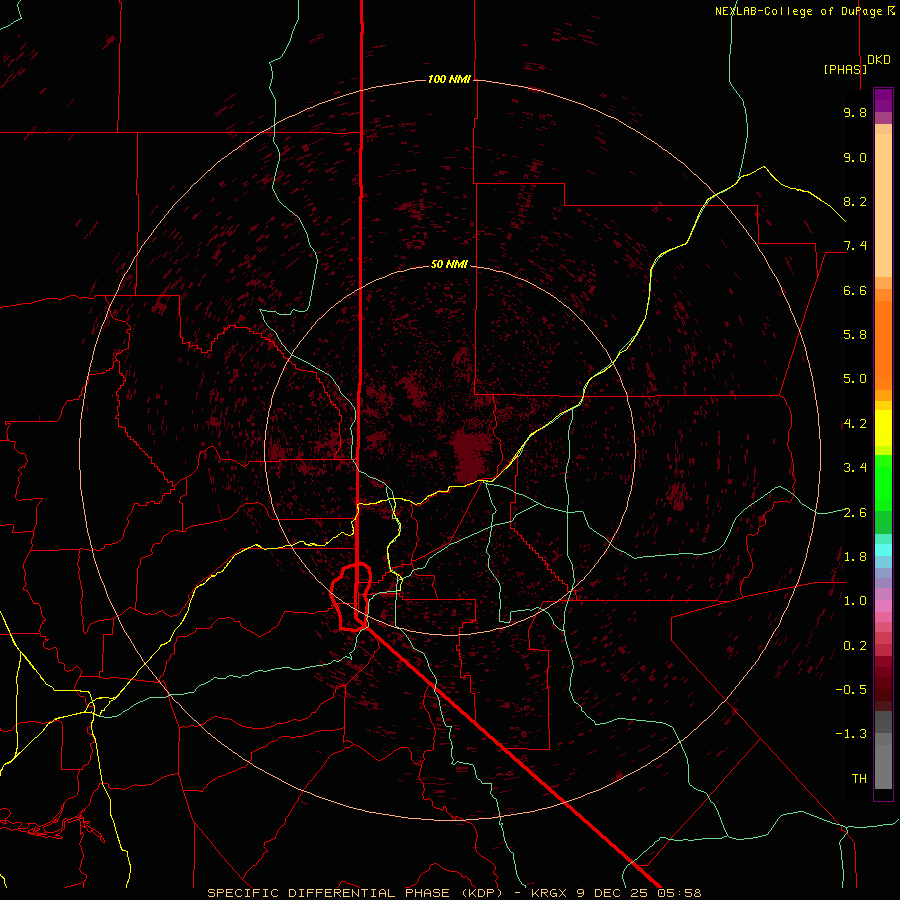Click the 5.0 value on color scale
The image size is (900, 900).
(855, 379)
